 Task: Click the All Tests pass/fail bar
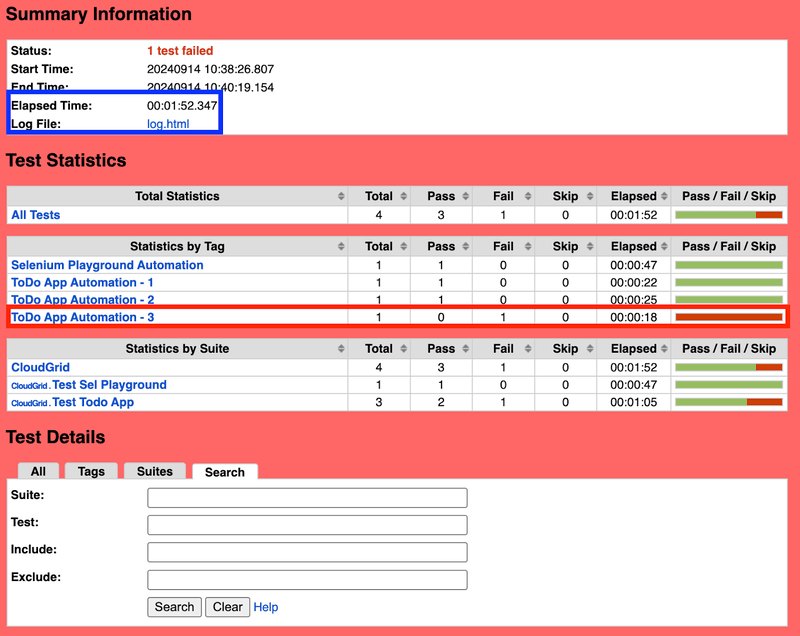pyautogui.click(x=729, y=215)
